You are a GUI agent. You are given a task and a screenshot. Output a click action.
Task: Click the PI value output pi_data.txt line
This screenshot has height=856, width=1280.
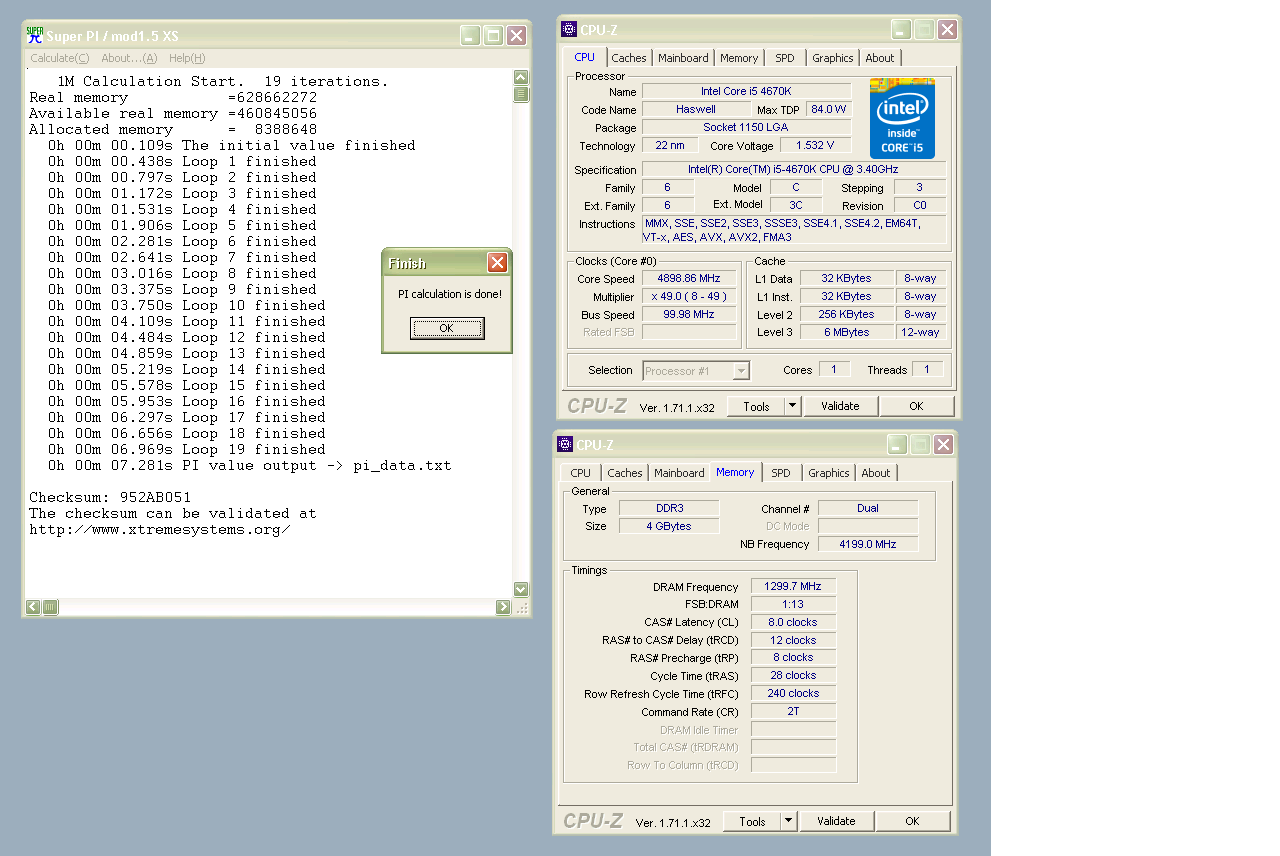click(x=250, y=465)
